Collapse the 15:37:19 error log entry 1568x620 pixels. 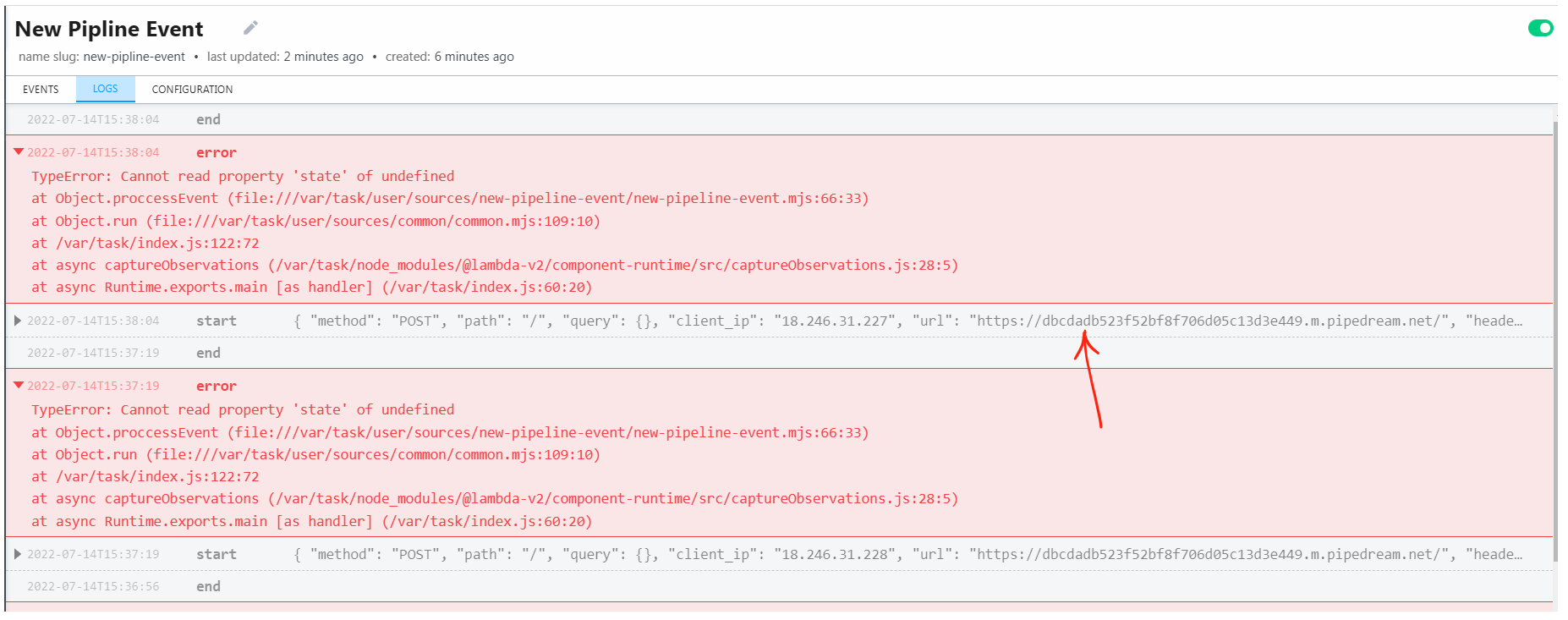[17, 386]
